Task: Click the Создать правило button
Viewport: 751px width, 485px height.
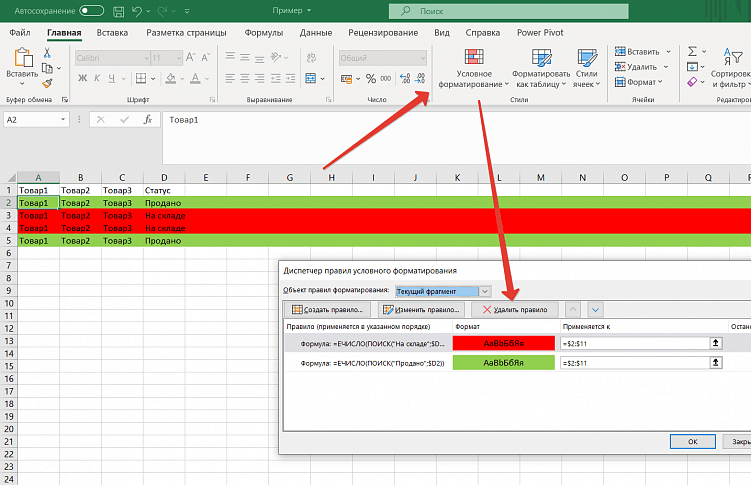Action: 328,311
